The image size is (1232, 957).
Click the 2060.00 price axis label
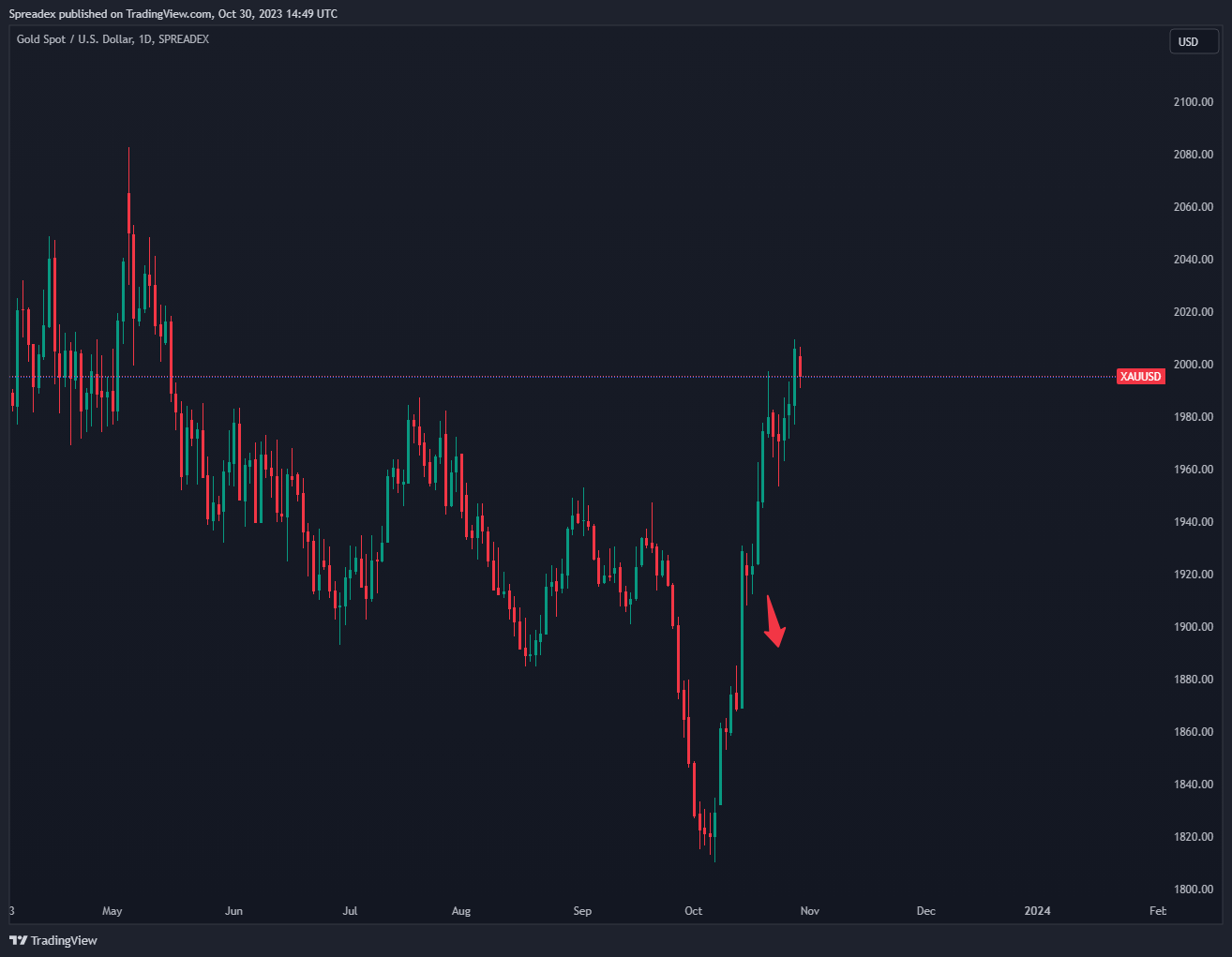coord(1193,206)
